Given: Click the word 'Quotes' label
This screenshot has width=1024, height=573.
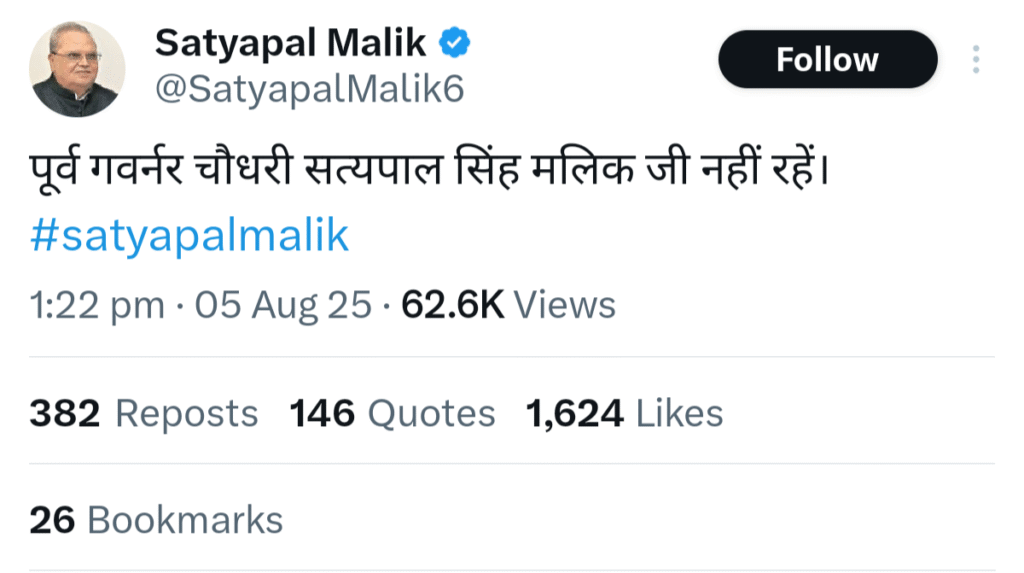Looking at the screenshot, I should click(431, 413).
